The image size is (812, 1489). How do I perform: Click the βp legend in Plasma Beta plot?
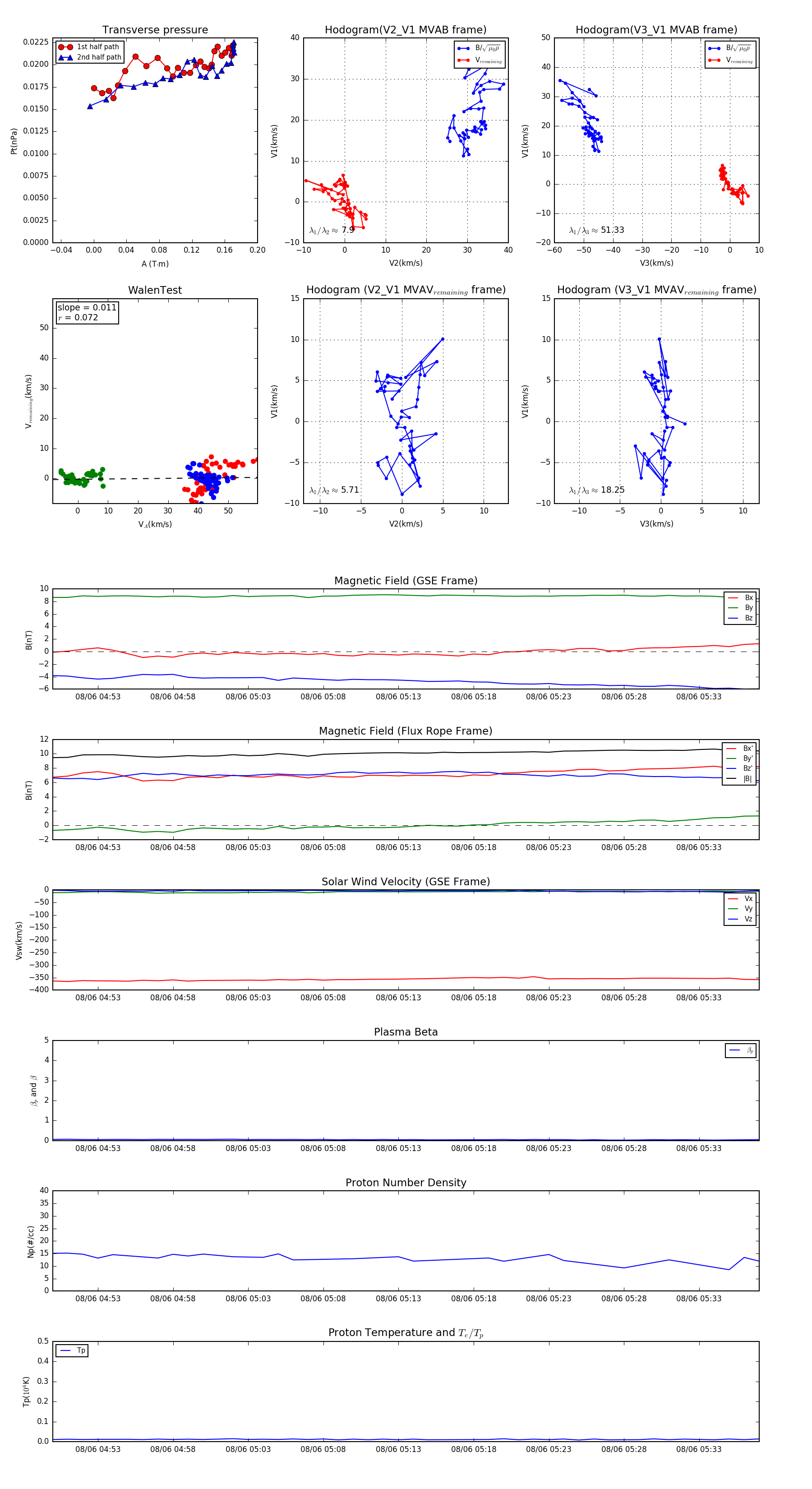pos(742,1050)
